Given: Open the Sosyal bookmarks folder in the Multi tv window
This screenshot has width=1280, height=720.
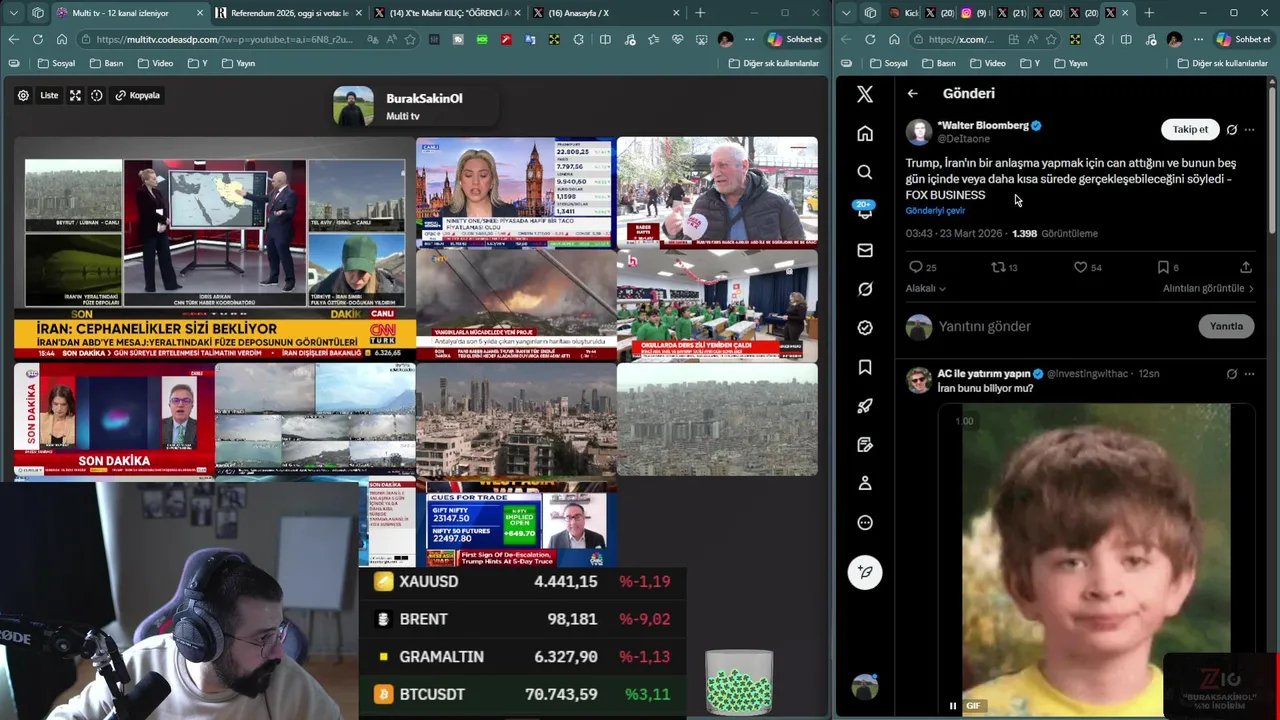Looking at the screenshot, I should 56,63.
